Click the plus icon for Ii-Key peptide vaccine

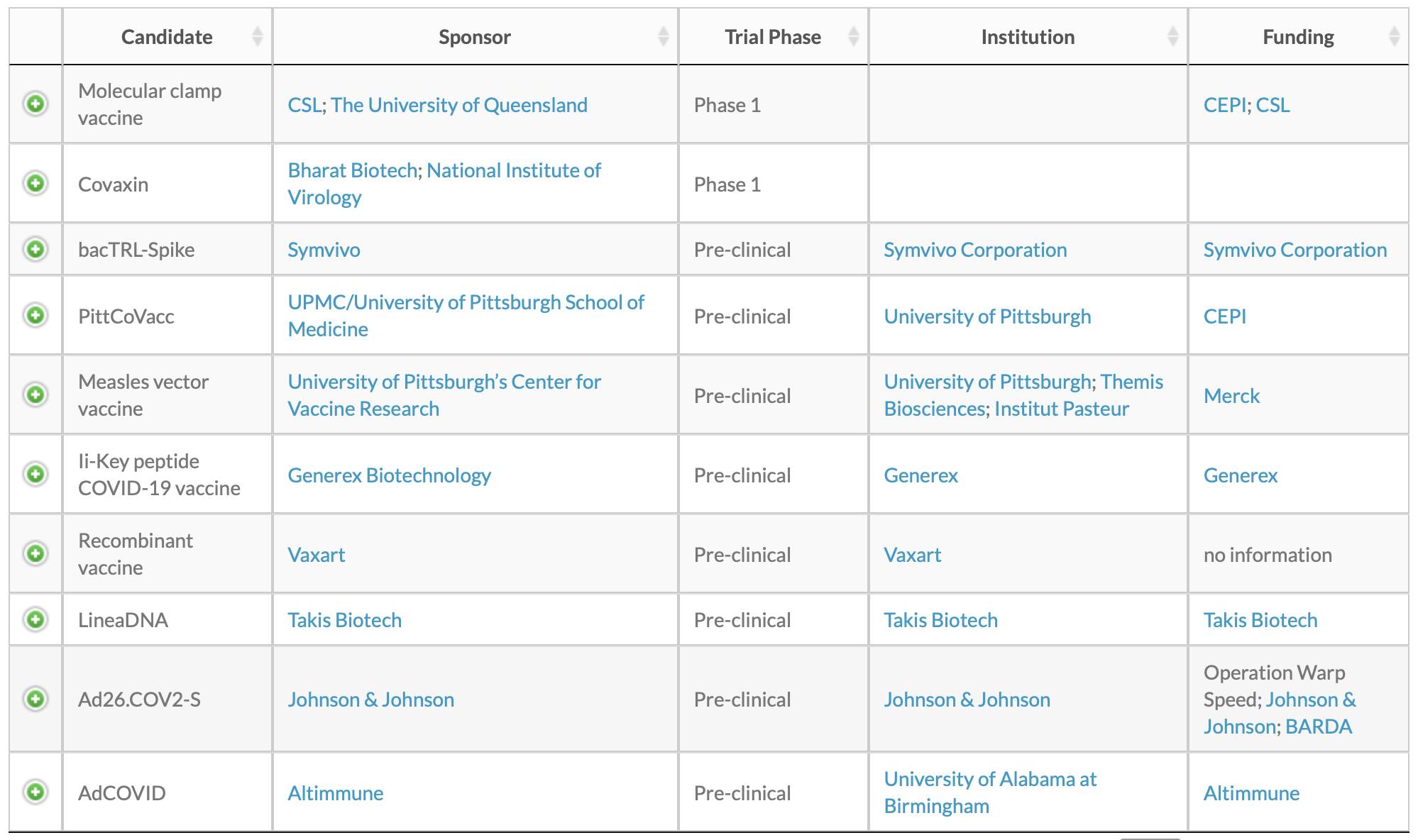(35, 474)
